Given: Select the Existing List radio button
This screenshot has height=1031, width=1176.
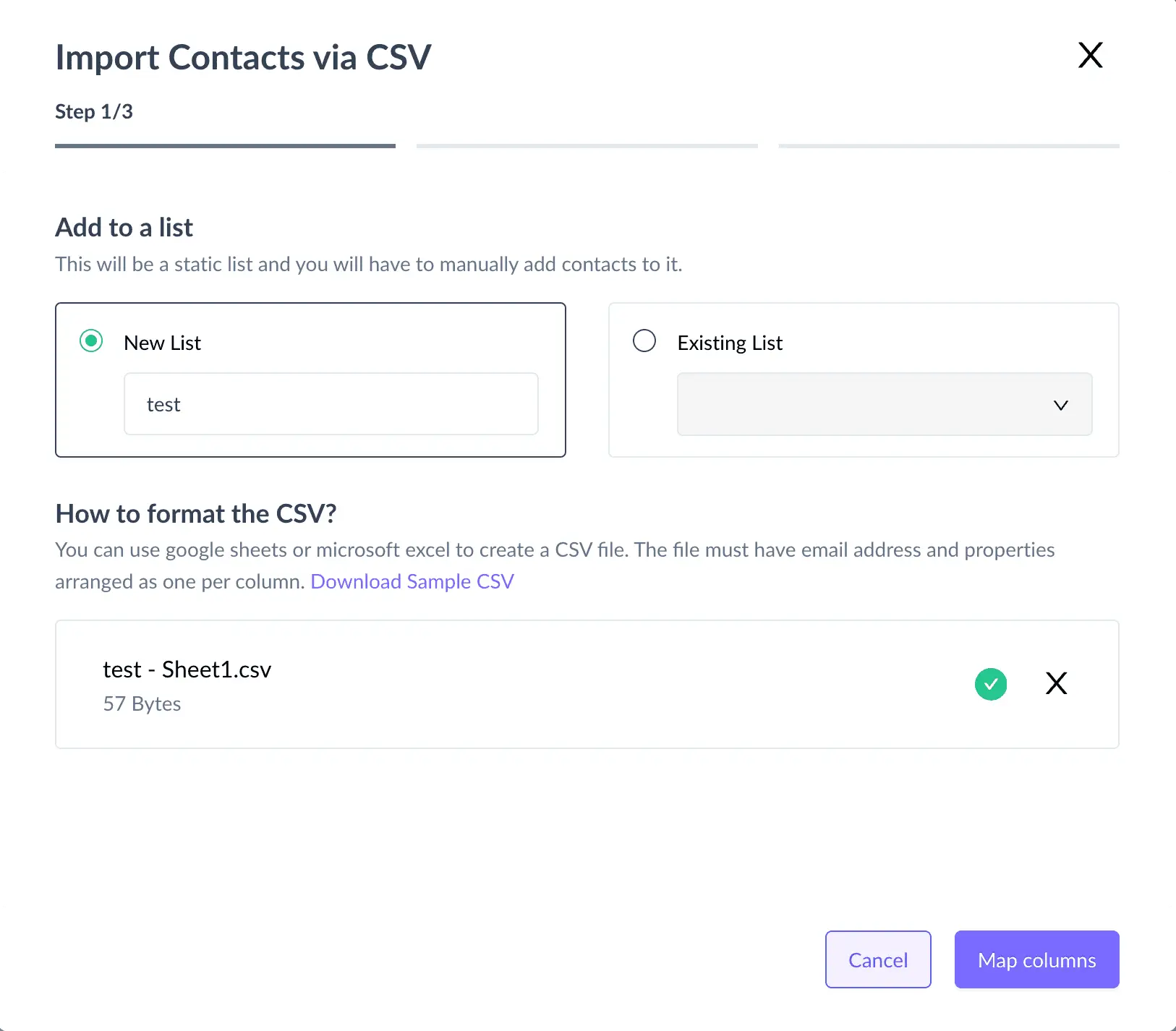Looking at the screenshot, I should pyautogui.click(x=644, y=341).
